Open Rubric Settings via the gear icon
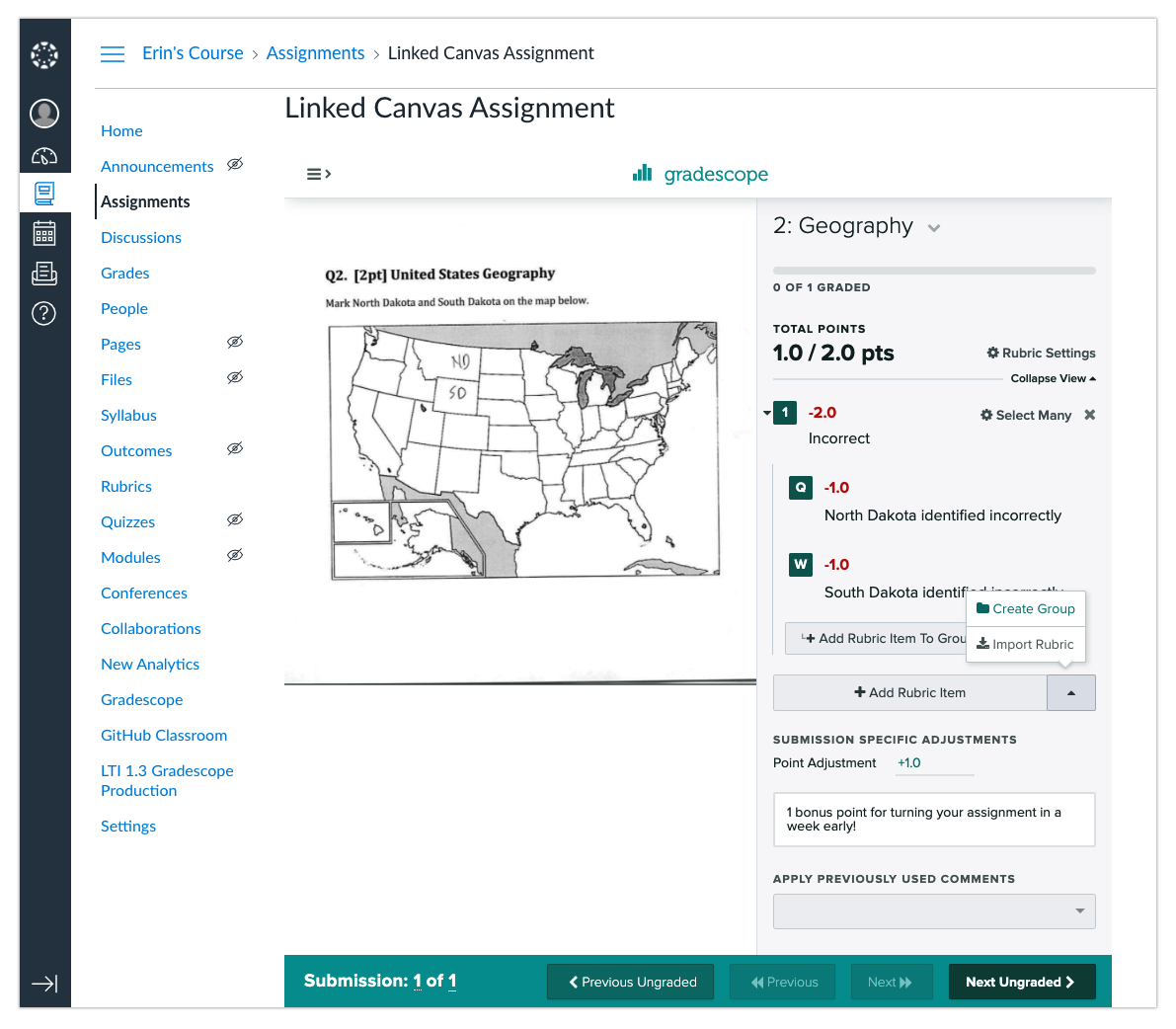This screenshot has height=1029, width=1176. pyautogui.click(x=1041, y=353)
